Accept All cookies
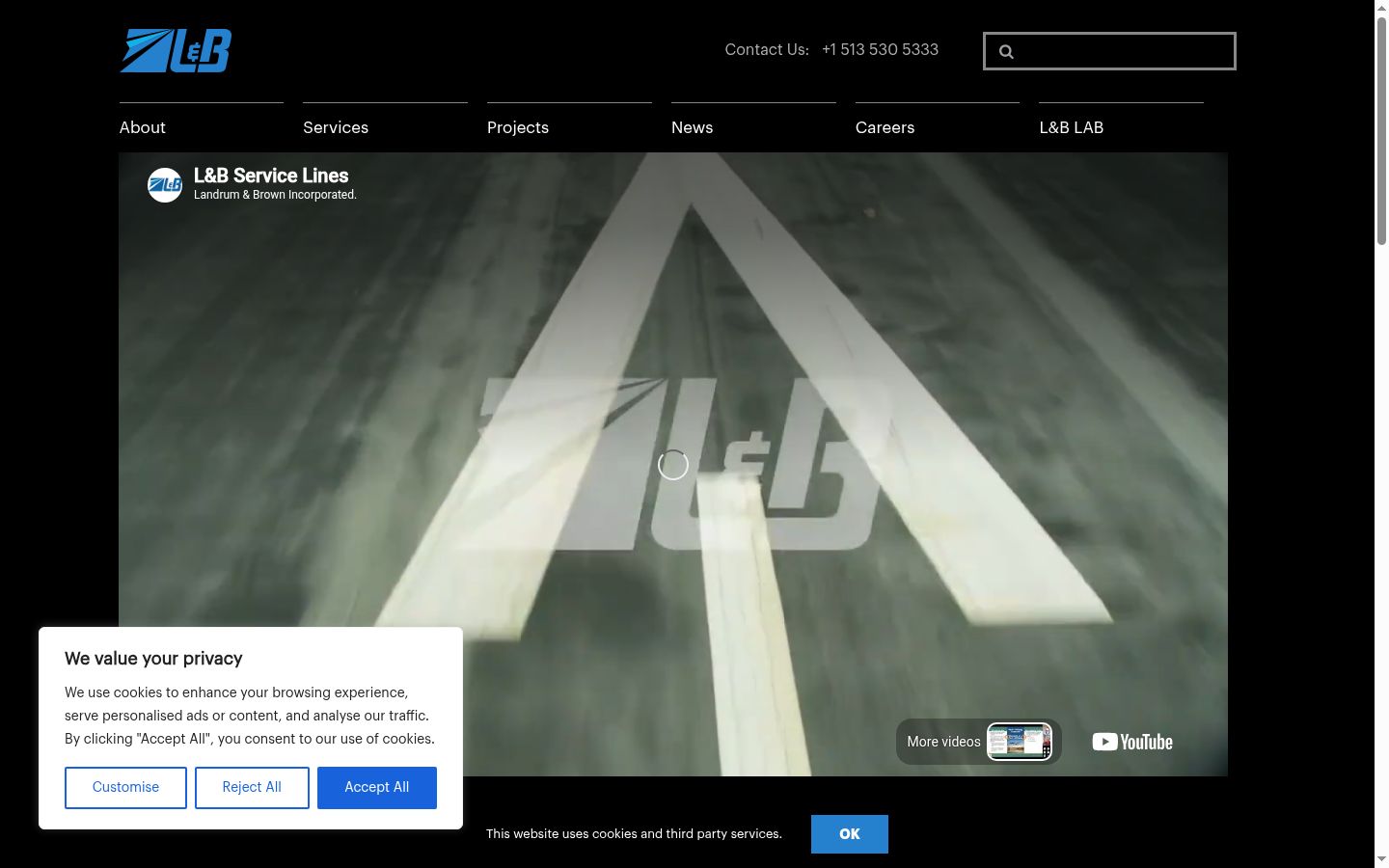 tap(377, 788)
